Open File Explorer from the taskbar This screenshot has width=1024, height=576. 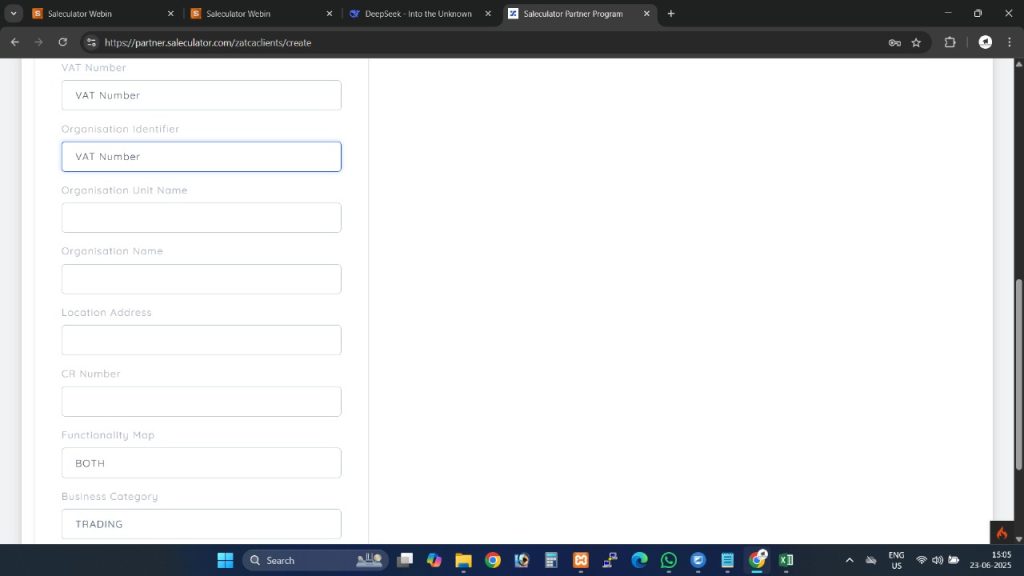tap(463, 560)
